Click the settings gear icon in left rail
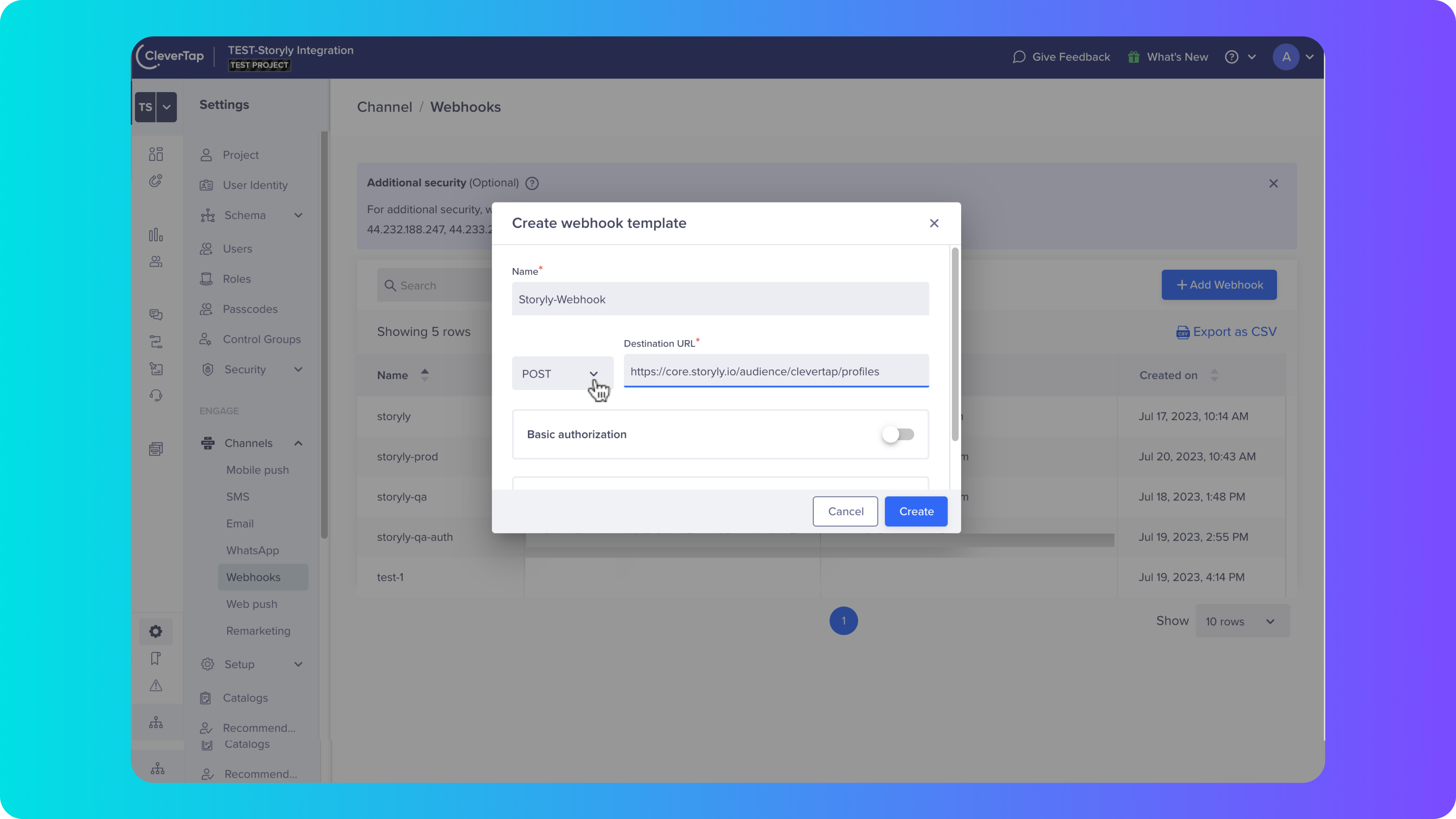Image resolution: width=1456 pixels, height=819 pixels. (x=155, y=631)
